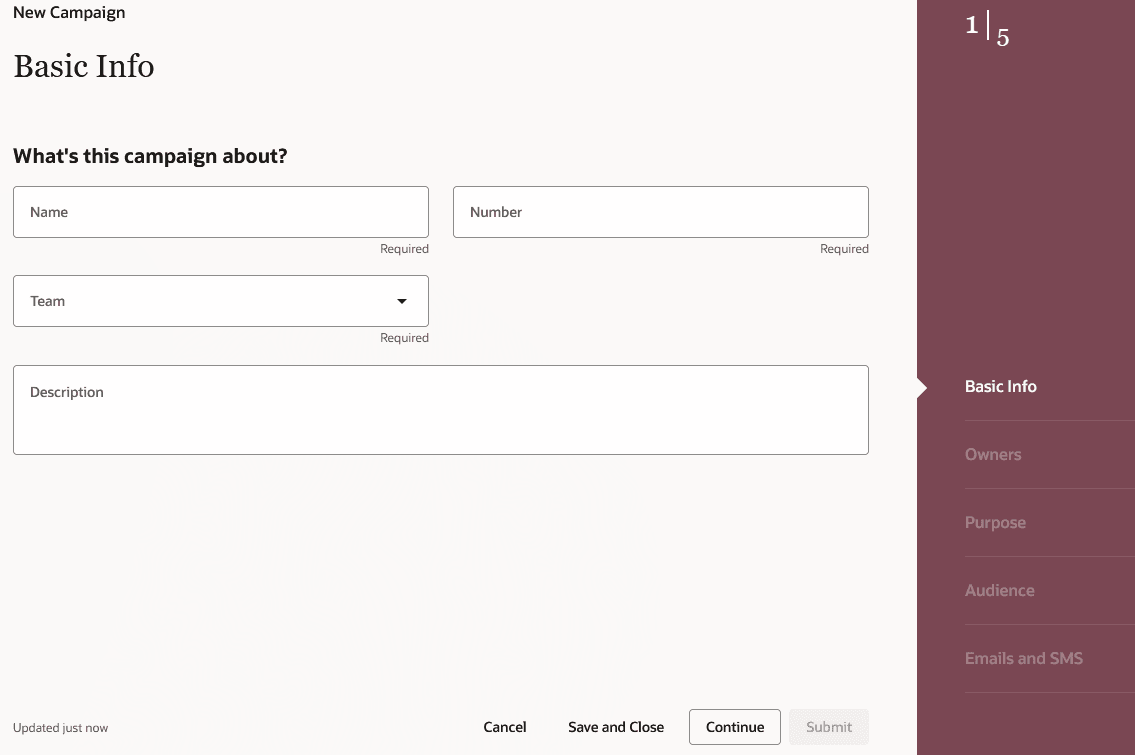Click the disabled Submit button

point(828,727)
